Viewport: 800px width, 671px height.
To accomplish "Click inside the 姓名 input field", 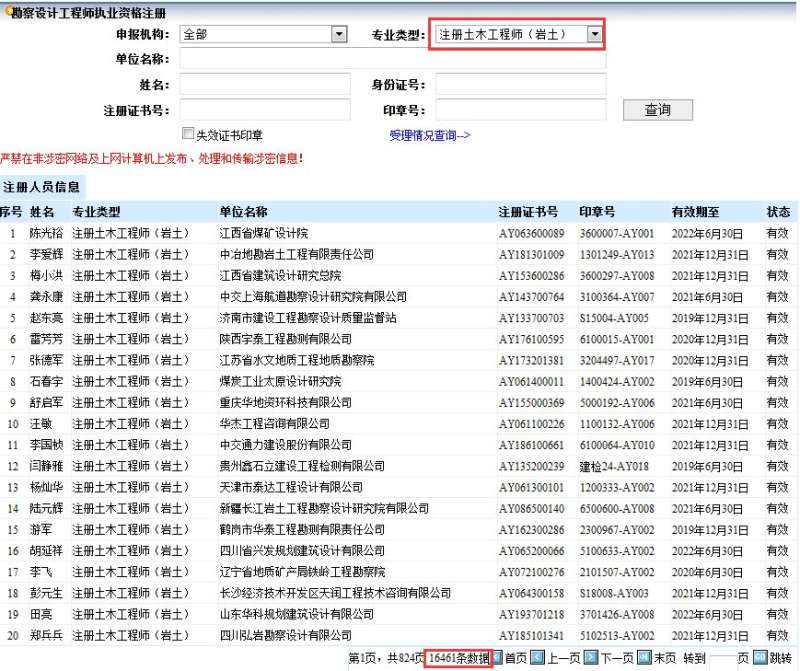I will 262,85.
